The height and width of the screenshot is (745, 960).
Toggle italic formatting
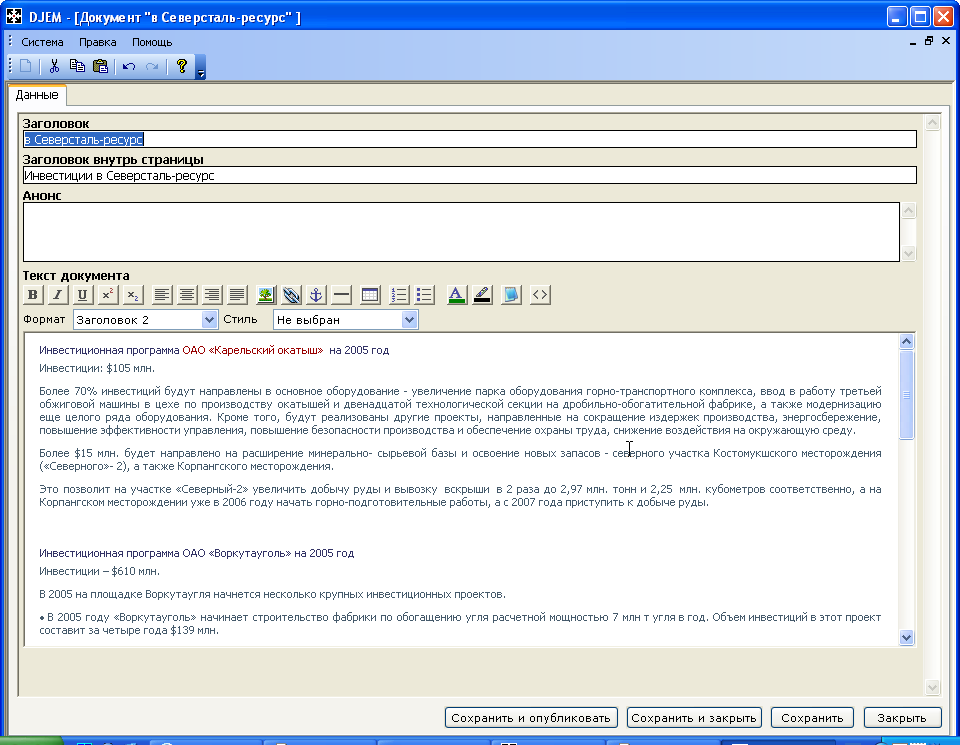click(x=58, y=295)
